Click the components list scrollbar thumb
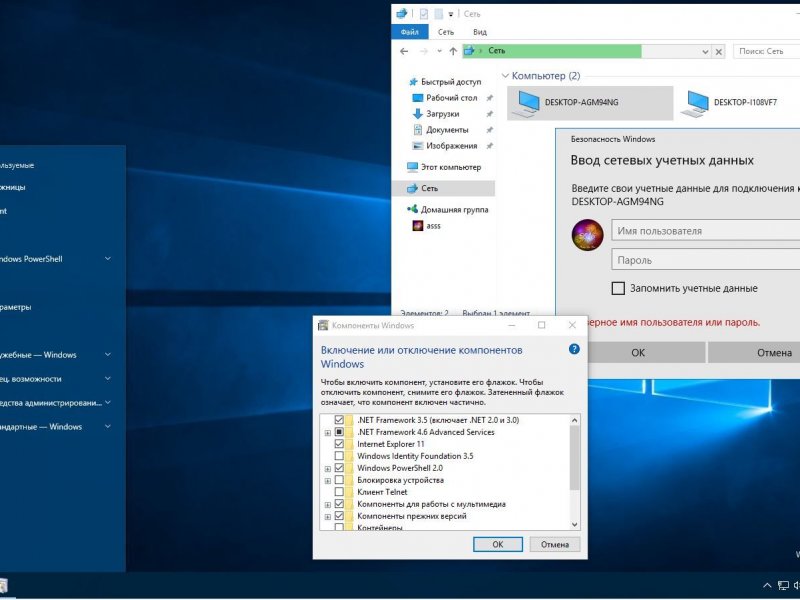This screenshot has width=800, height=600. [x=574, y=458]
